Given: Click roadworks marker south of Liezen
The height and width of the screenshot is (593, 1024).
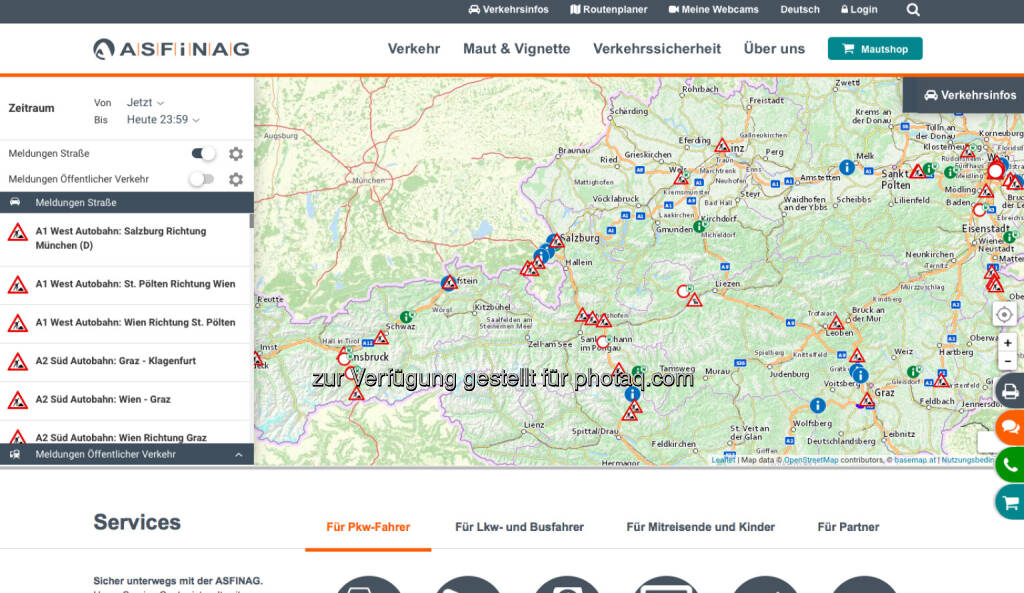Looking at the screenshot, I should click(694, 300).
